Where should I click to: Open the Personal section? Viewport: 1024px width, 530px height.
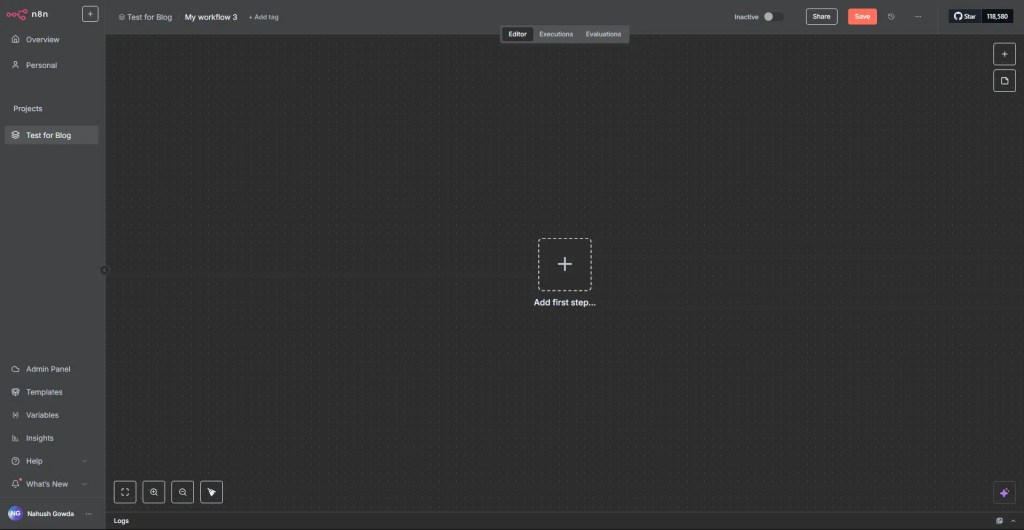point(51,65)
